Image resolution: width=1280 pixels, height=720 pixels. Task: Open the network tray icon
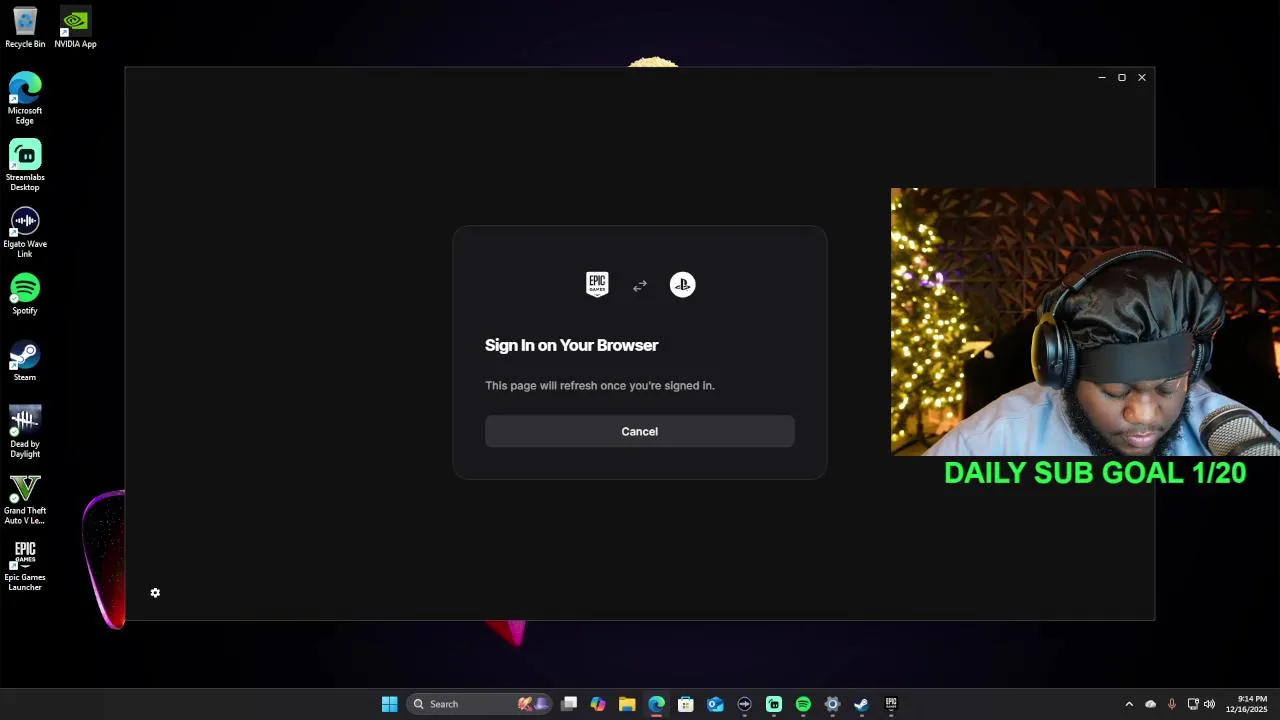pyautogui.click(x=1192, y=704)
